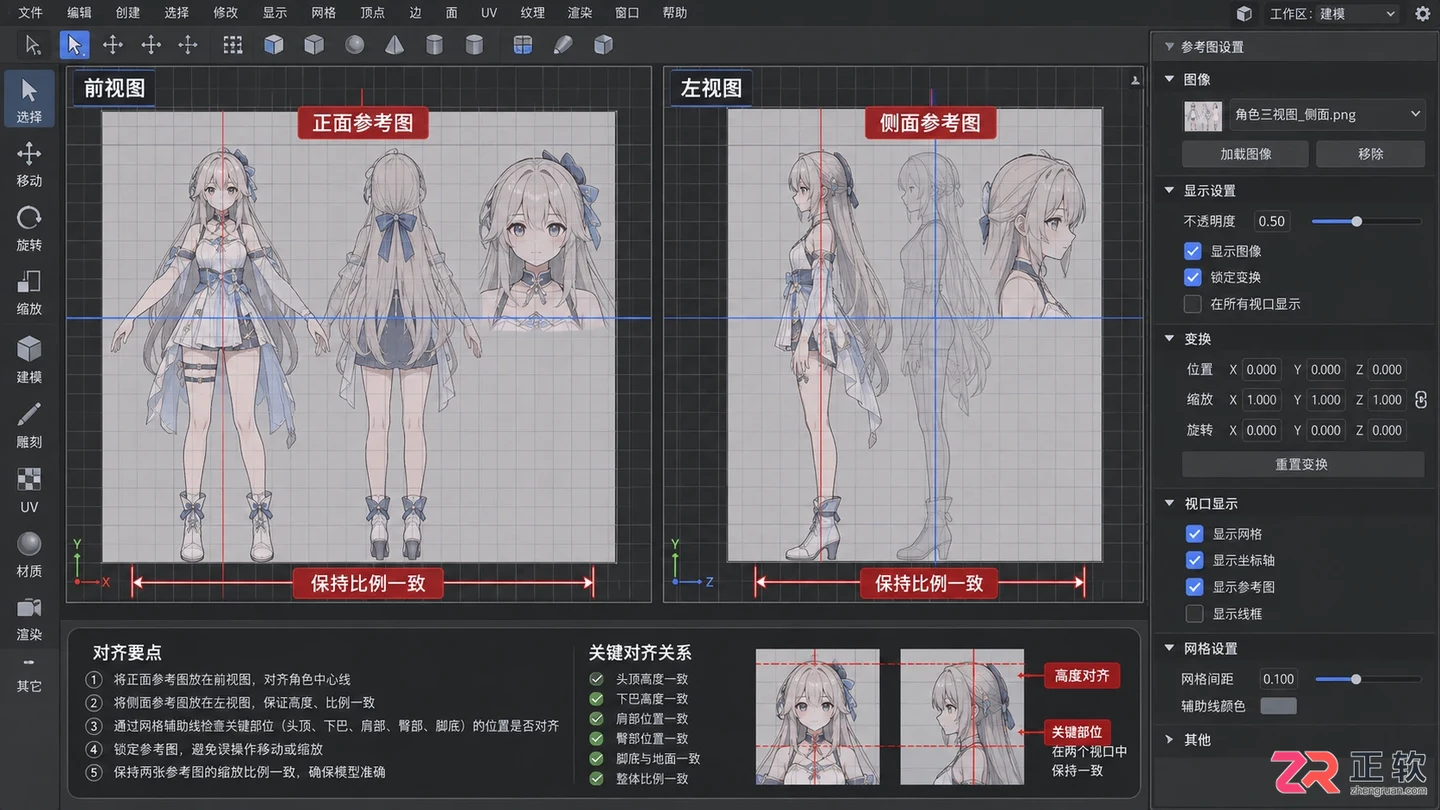The height and width of the screenshot is (810, 1440).
Task: Open the 帮助 menu
Action: click(x=675, y=13)
